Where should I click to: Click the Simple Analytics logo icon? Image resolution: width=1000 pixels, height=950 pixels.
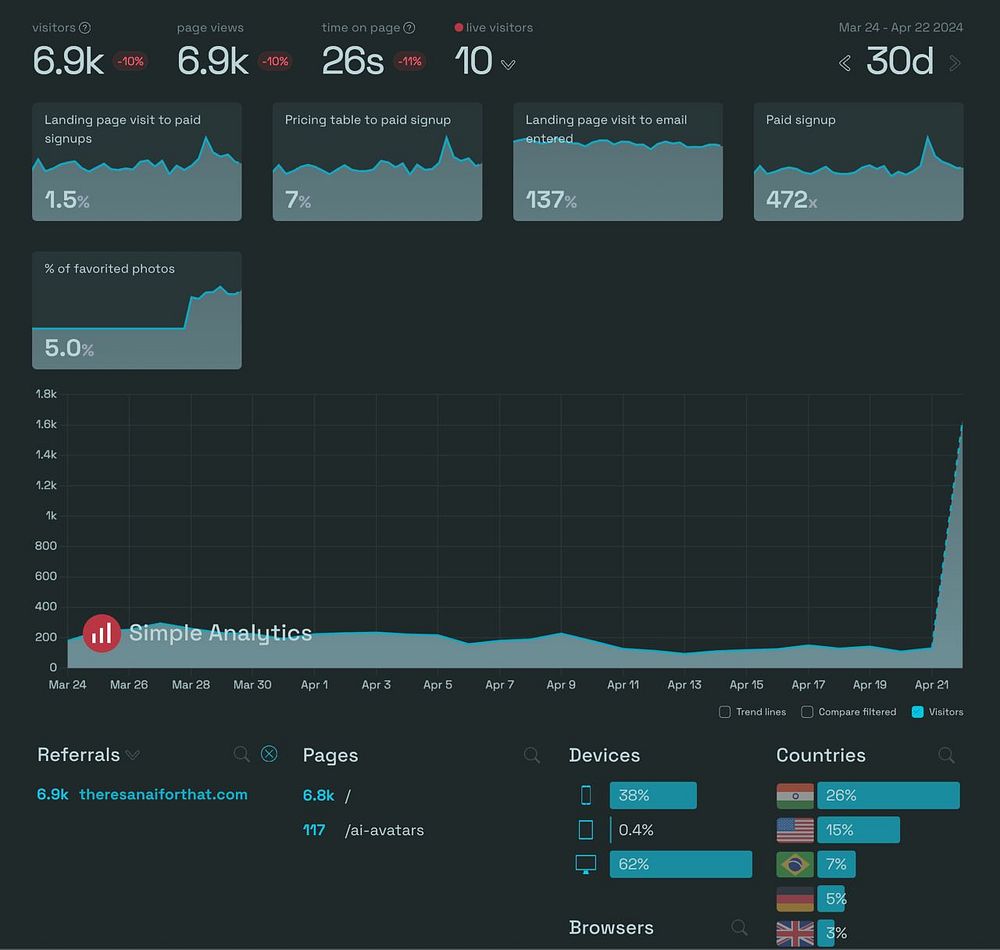point(101,633)
